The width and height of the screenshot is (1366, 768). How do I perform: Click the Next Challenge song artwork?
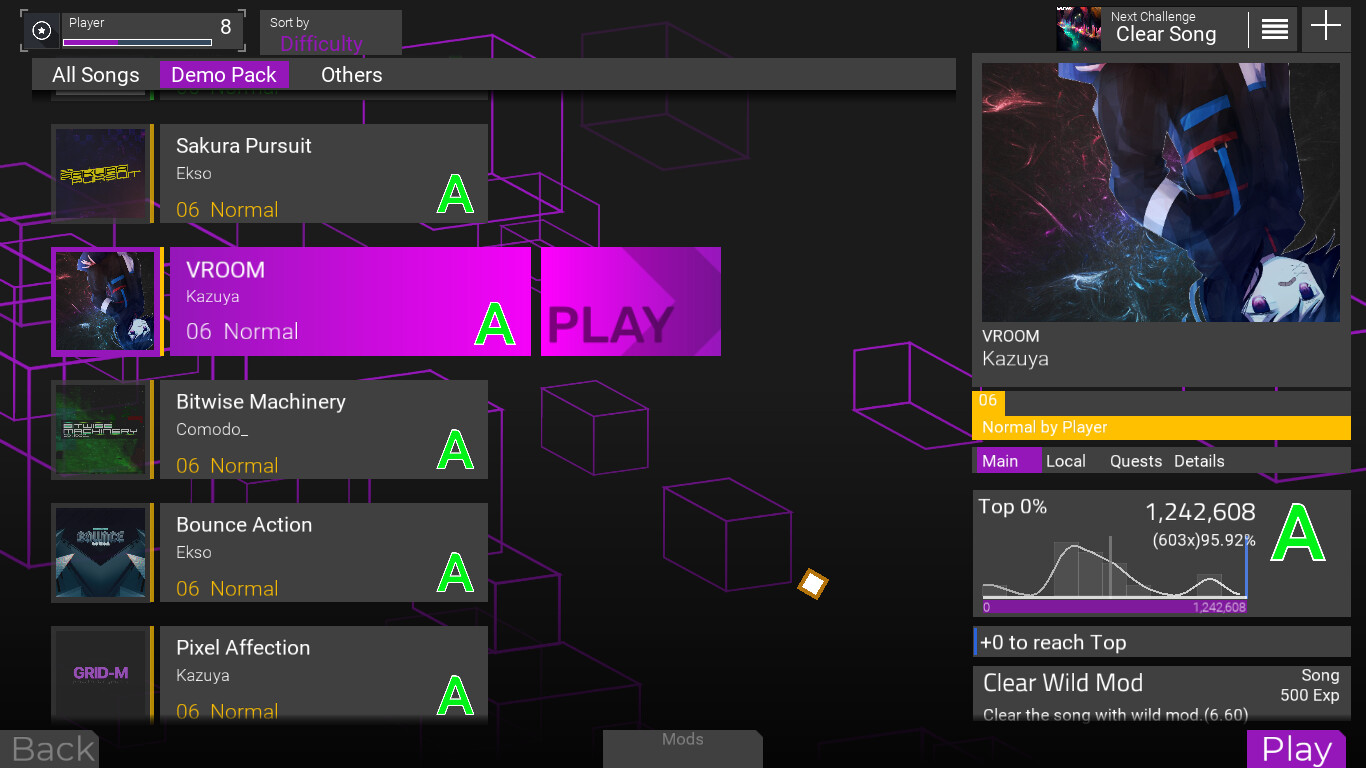1078,28
